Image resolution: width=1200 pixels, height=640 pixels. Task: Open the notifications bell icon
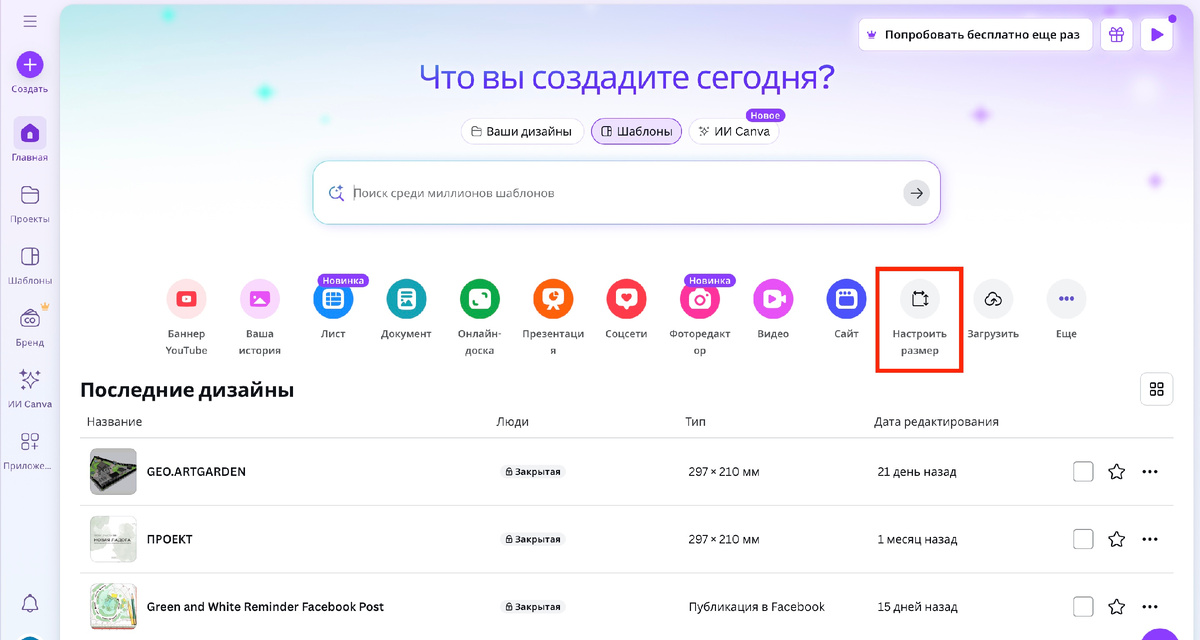(30, 603)
